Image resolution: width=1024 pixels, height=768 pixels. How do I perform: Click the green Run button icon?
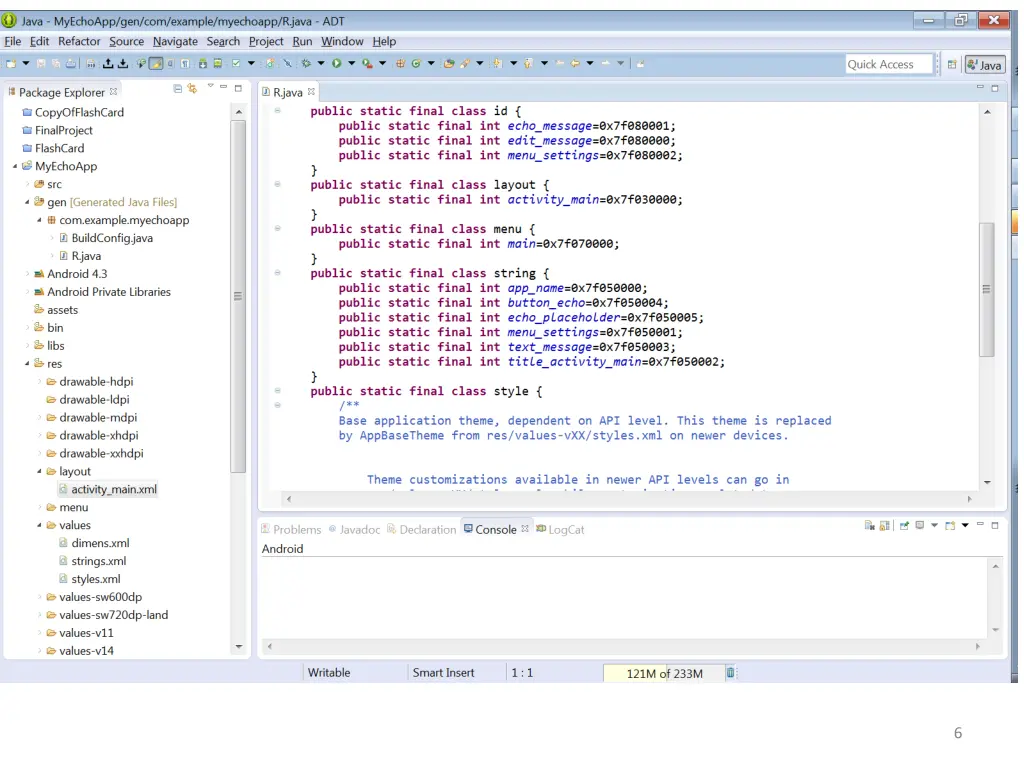point(336,63)
